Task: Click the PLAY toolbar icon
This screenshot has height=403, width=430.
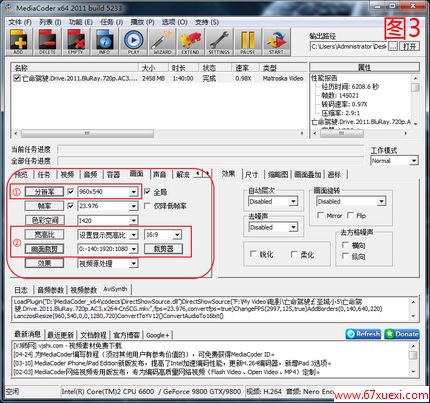Action: tap(133, 42)
